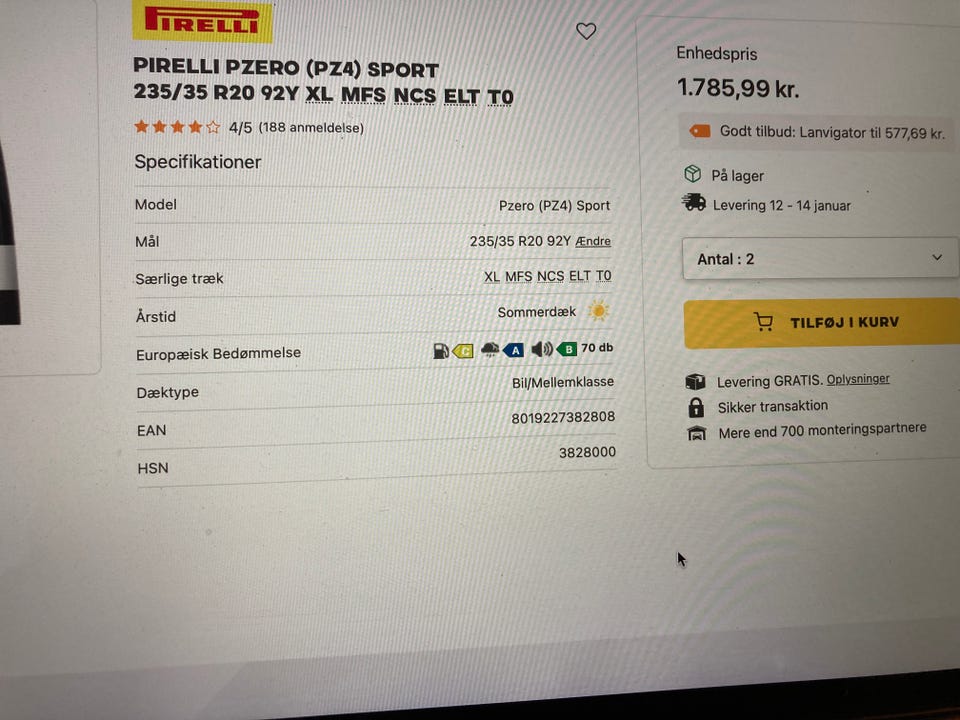Click the XL tag under Særlige træk

[x=492, y=277]
